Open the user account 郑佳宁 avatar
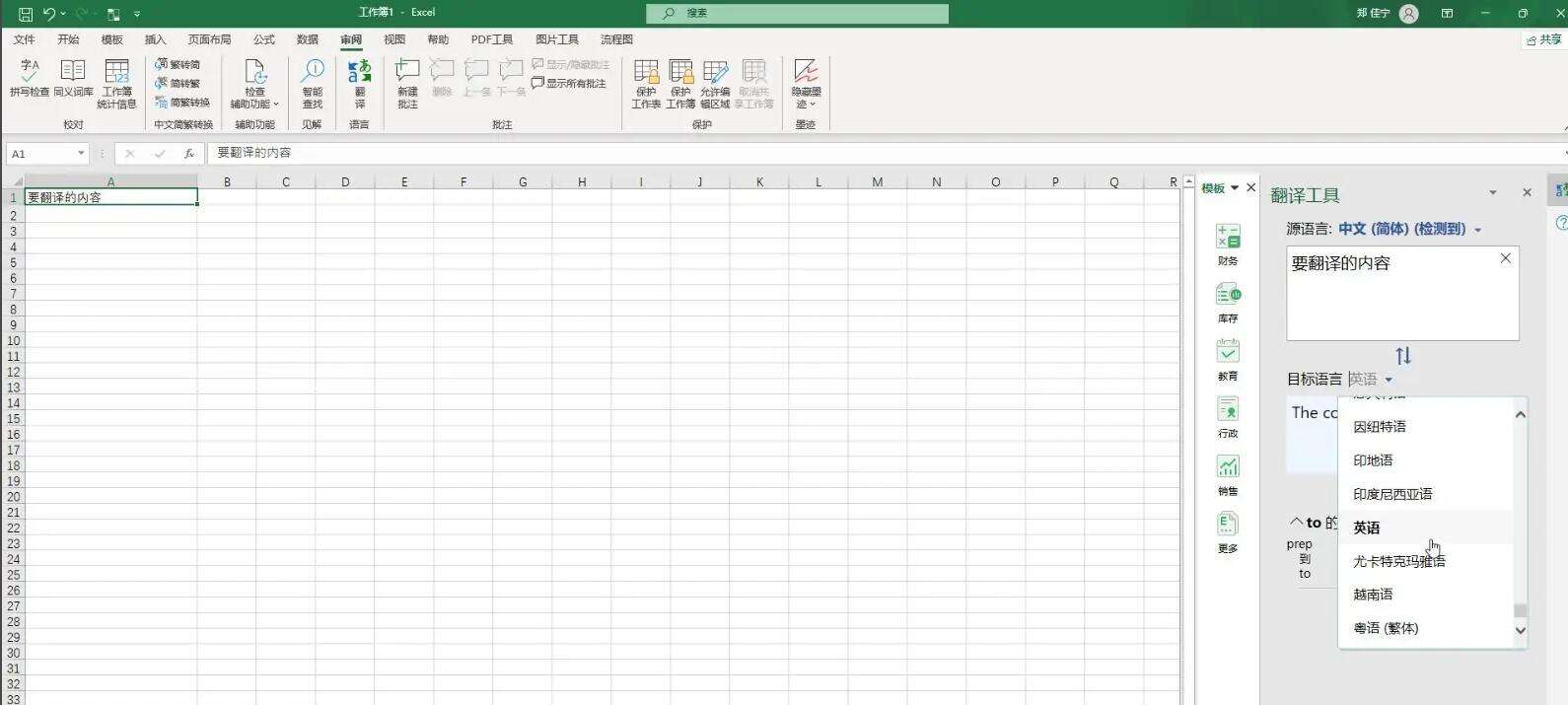The width and height of the screenshot is (1568, 705). click(1409, 14)
